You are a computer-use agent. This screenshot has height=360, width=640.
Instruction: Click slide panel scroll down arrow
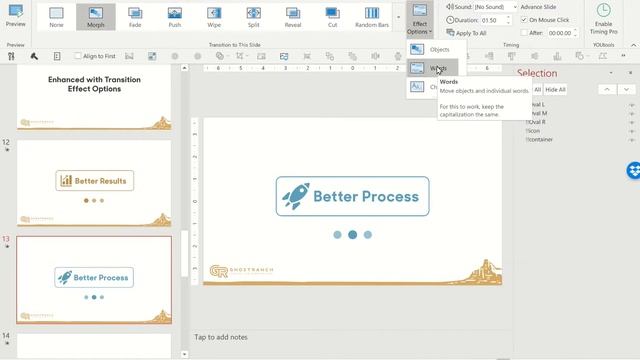pos(184,354)
